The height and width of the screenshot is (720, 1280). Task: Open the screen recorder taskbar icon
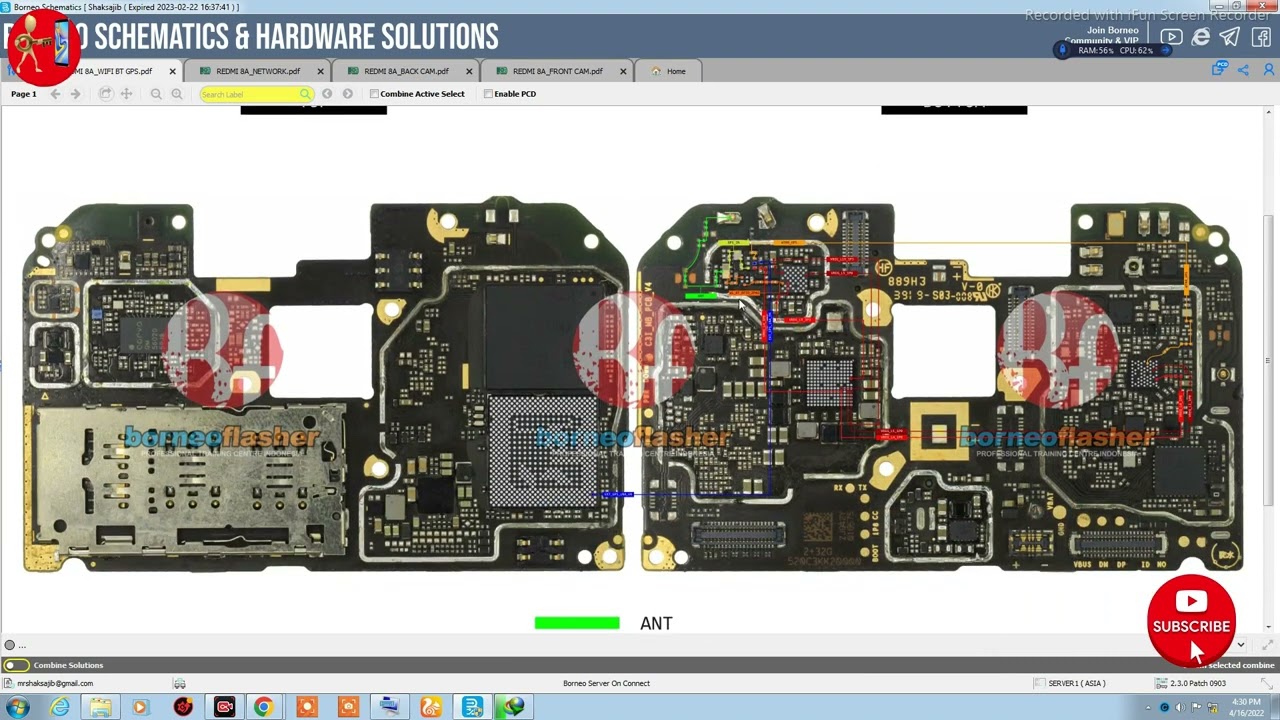224,707
